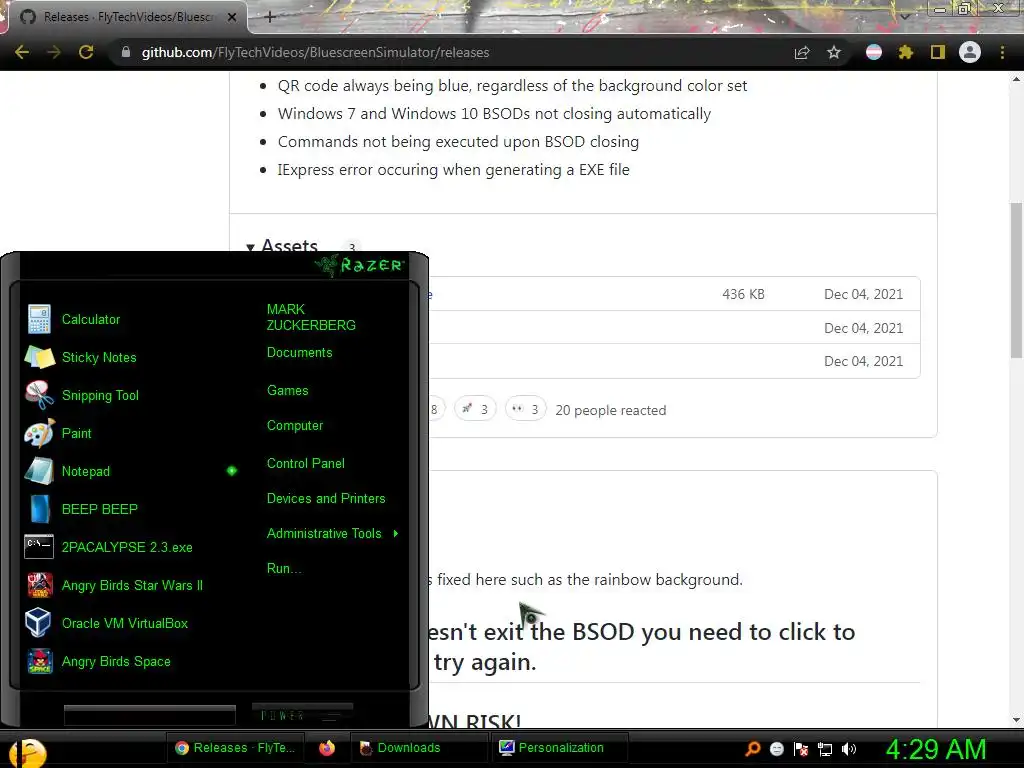Viewport: 1024px width, 768px height.
Task: Open the Snipping Tool entry
Action: point(100,395)
